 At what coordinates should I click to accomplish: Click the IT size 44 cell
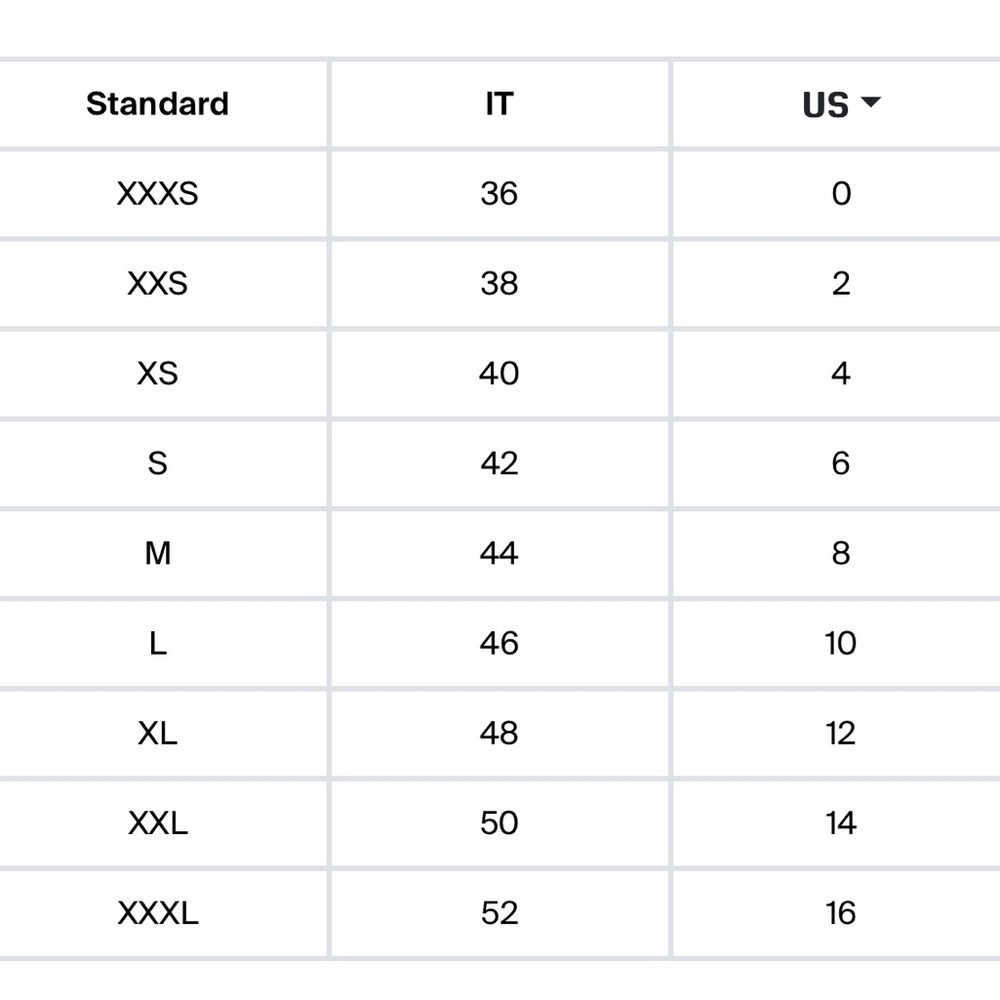pyautogui.click(x=499, y=553)
